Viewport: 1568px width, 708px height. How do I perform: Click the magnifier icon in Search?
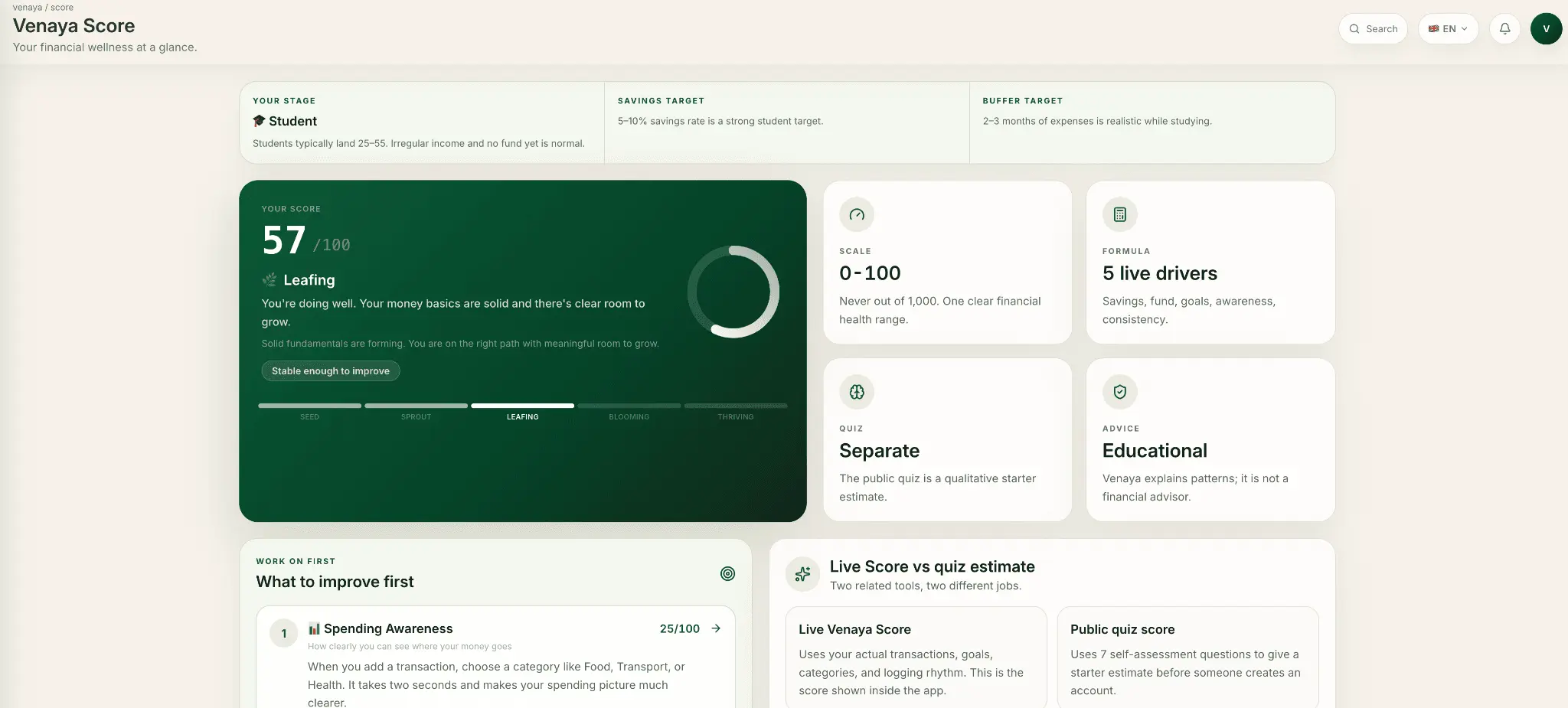pos(1354,29)
